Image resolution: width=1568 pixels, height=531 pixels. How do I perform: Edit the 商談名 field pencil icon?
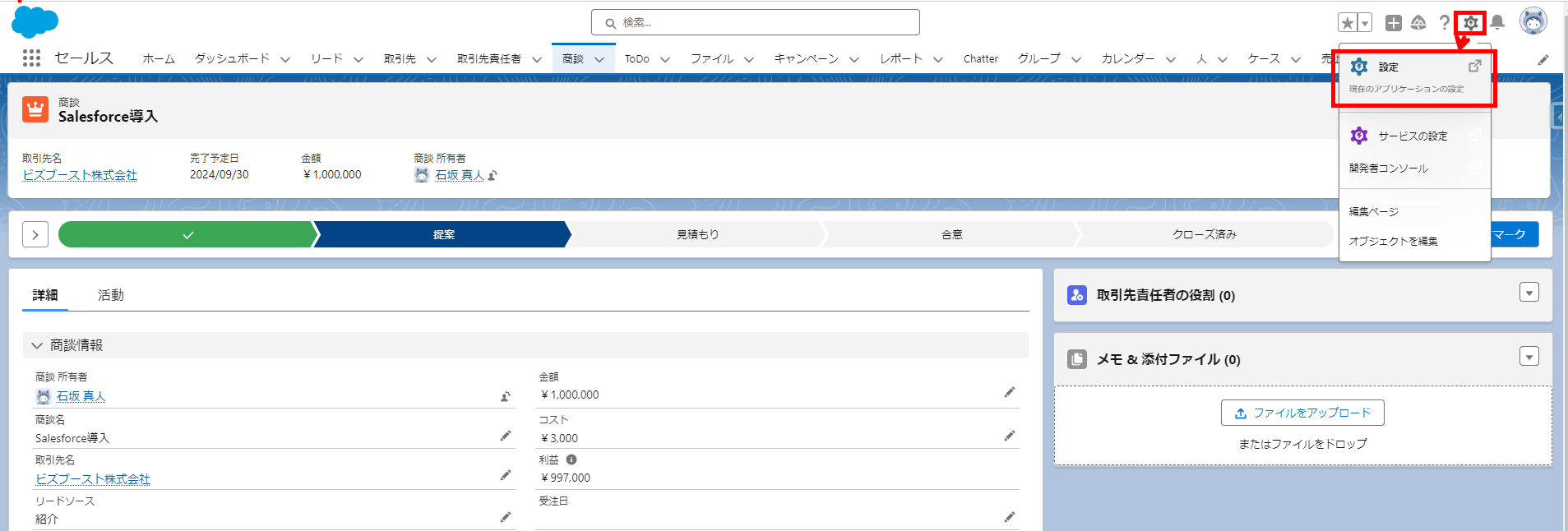(x=506, y=436)
